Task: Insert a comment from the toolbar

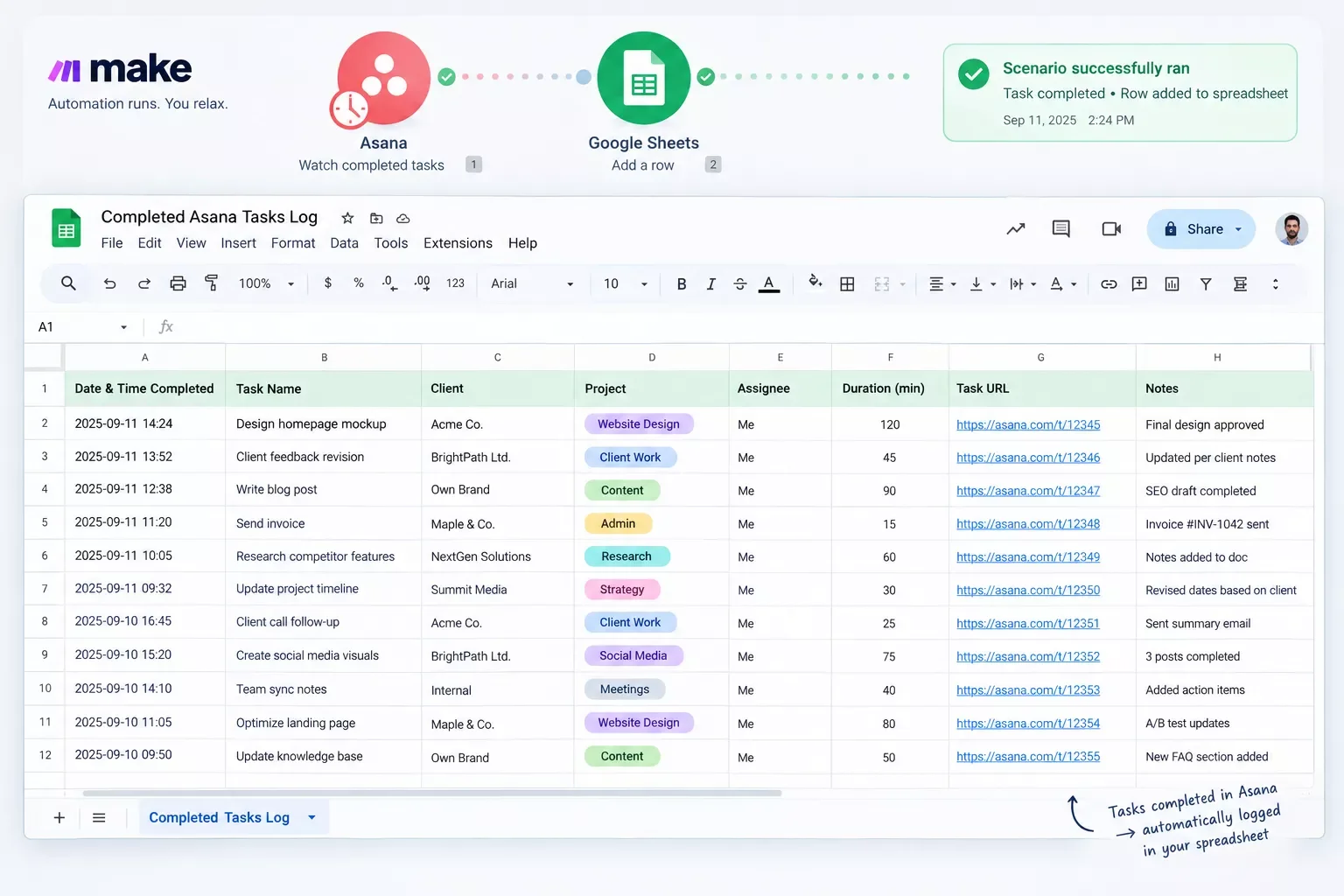Action: [x=1139, y=283]
